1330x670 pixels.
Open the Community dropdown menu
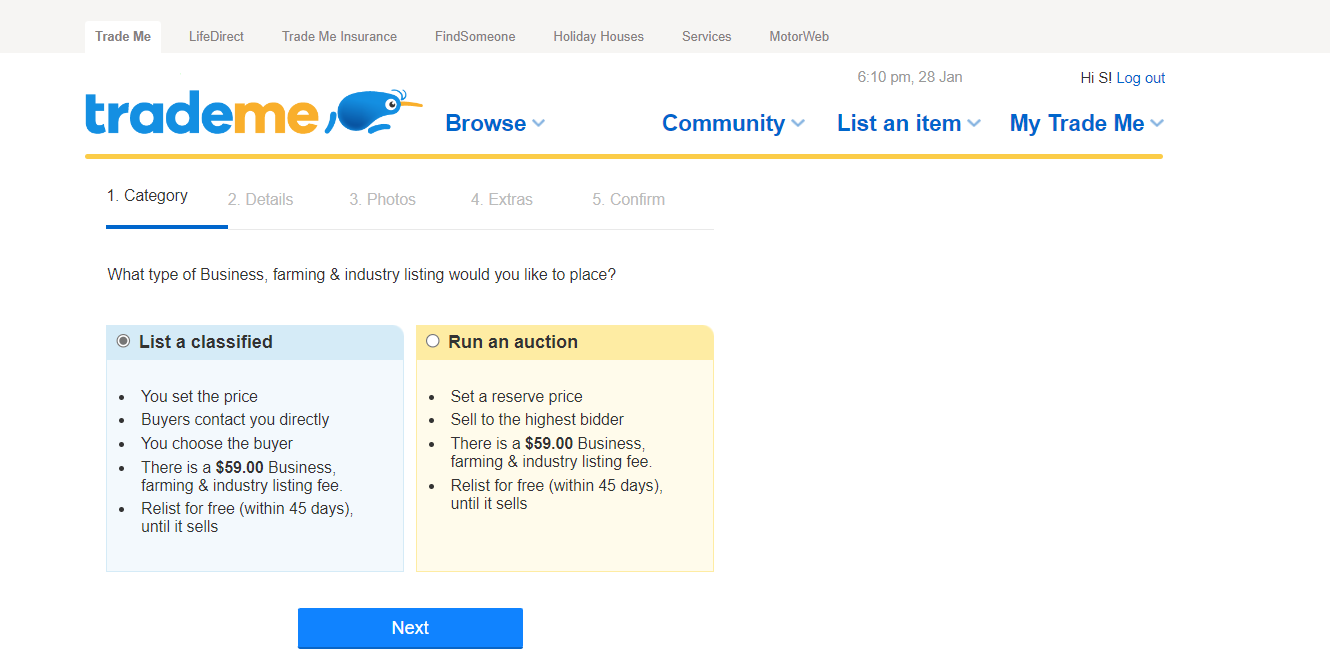coord(733,123)
